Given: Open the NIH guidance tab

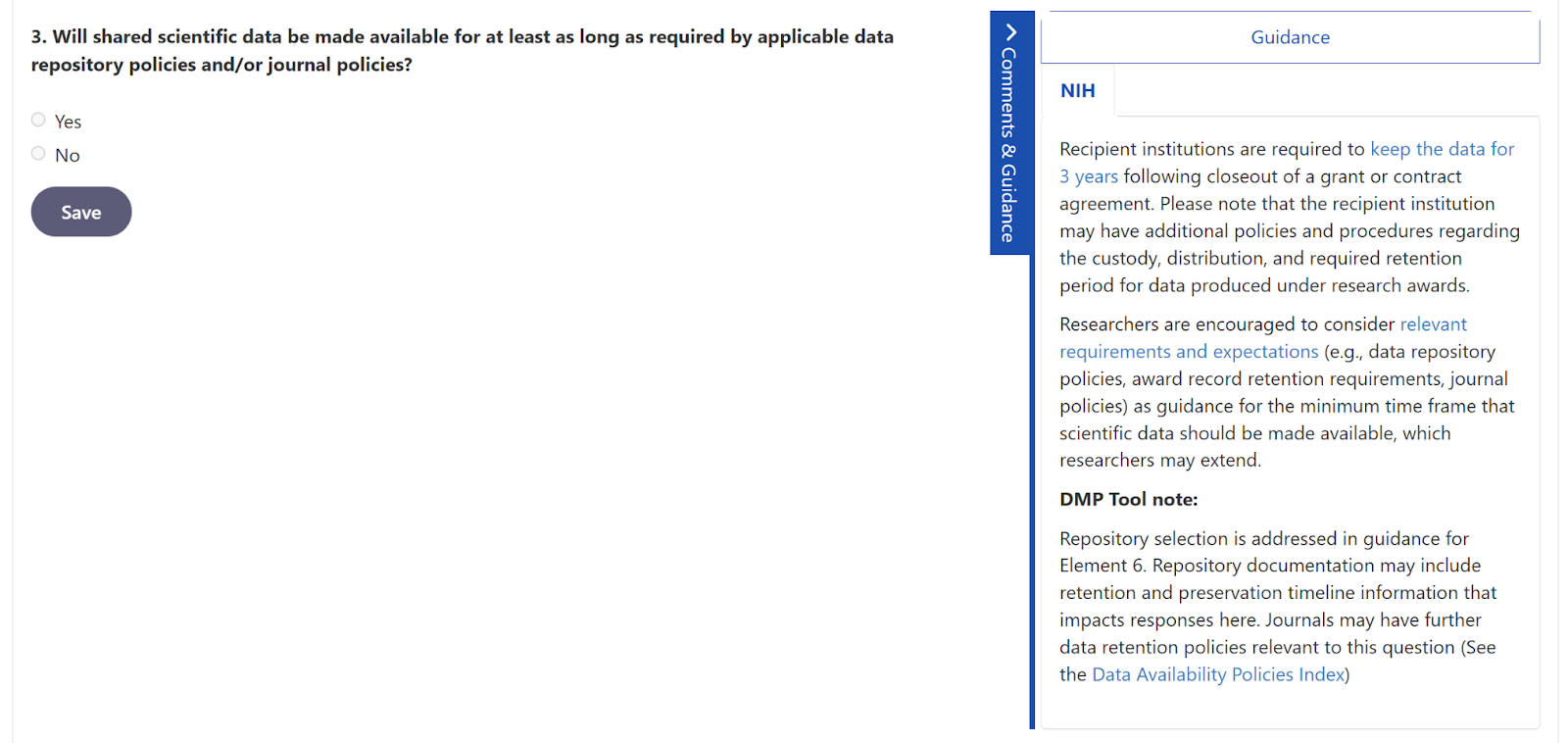Looking at the screenshot, I should 1077,90.
